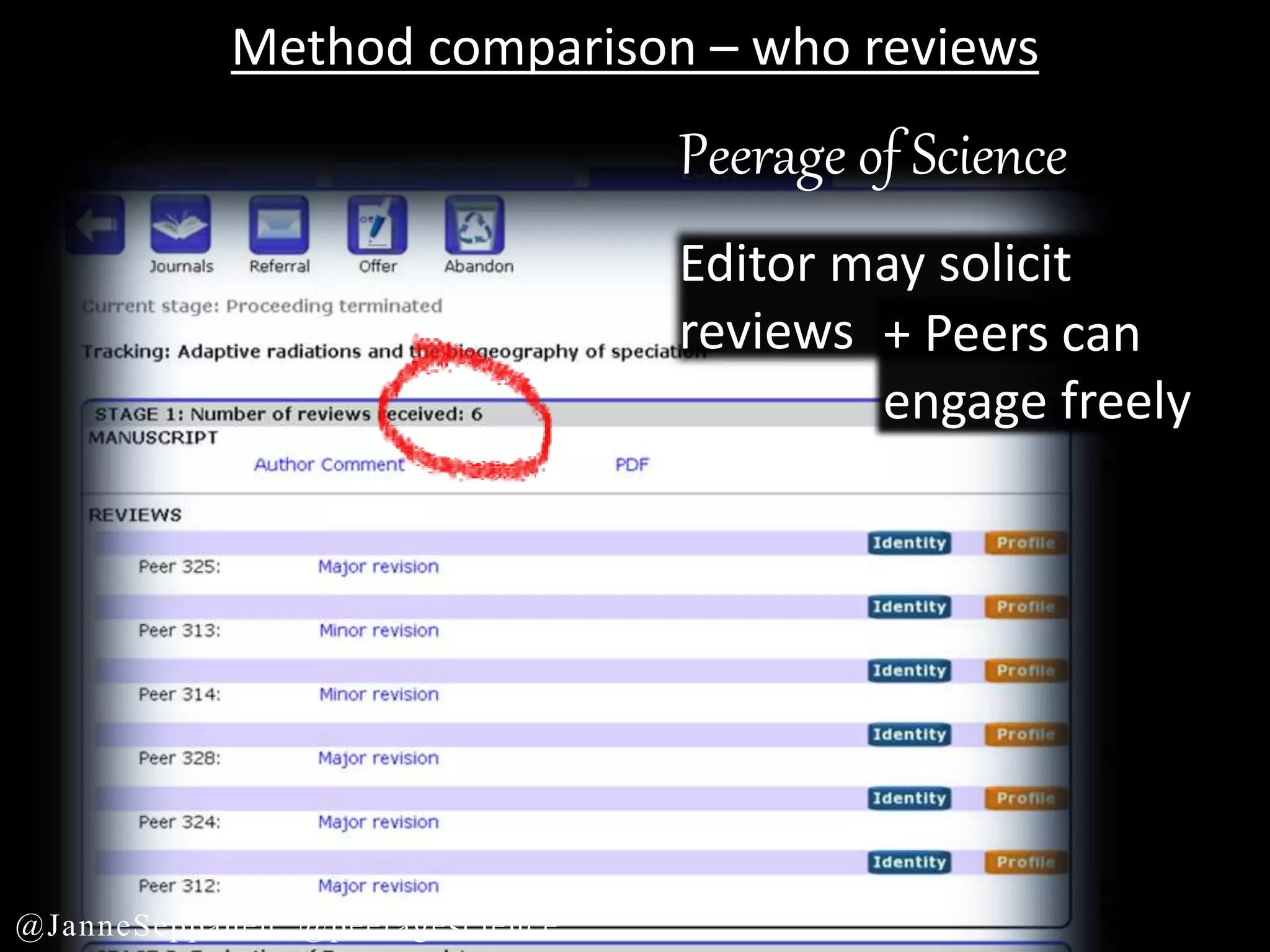Select the Peer 324 label
The image size is (1270, 952).
(179, 822)
